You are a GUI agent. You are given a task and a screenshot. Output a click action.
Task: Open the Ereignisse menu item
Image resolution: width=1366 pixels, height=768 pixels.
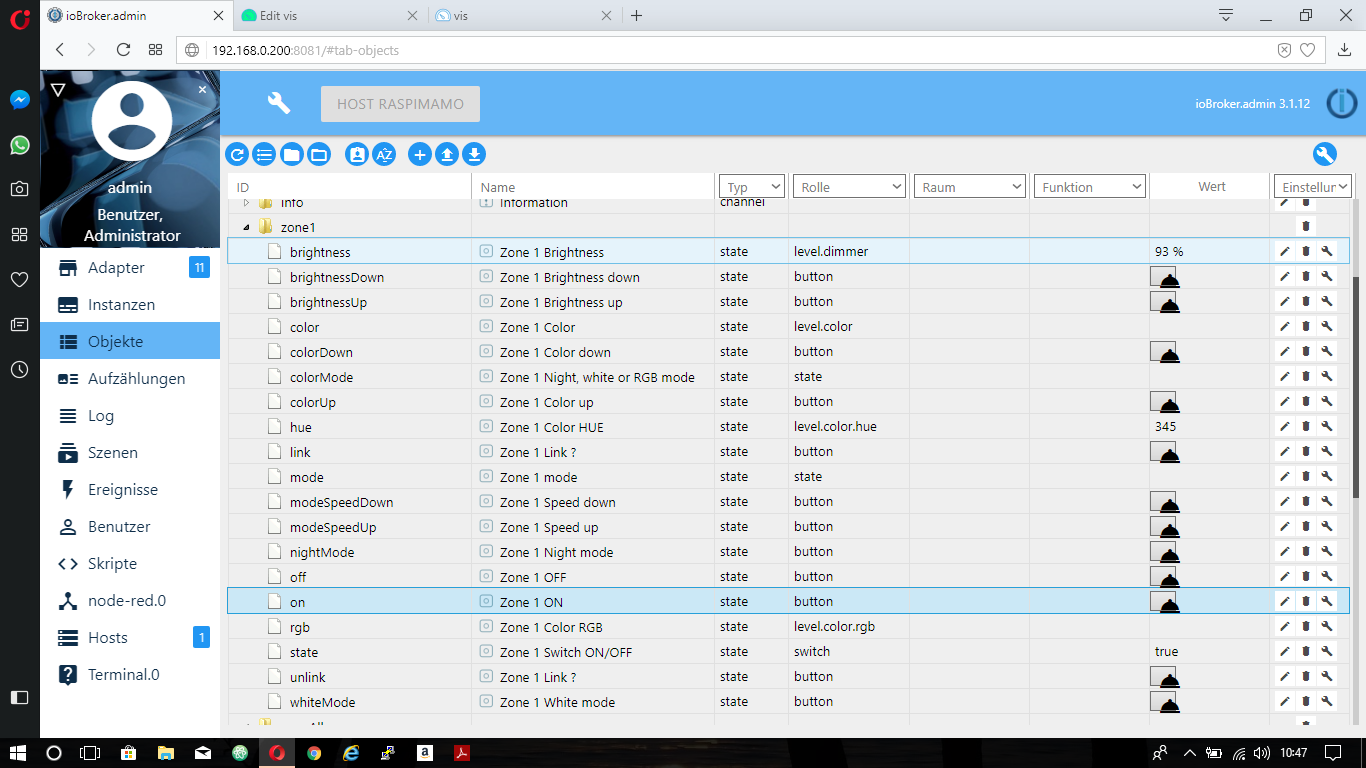tap(130, 490)
